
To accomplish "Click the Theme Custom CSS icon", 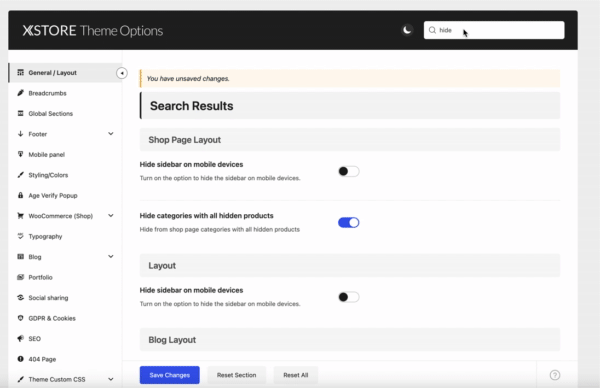I will pos(21,379).
